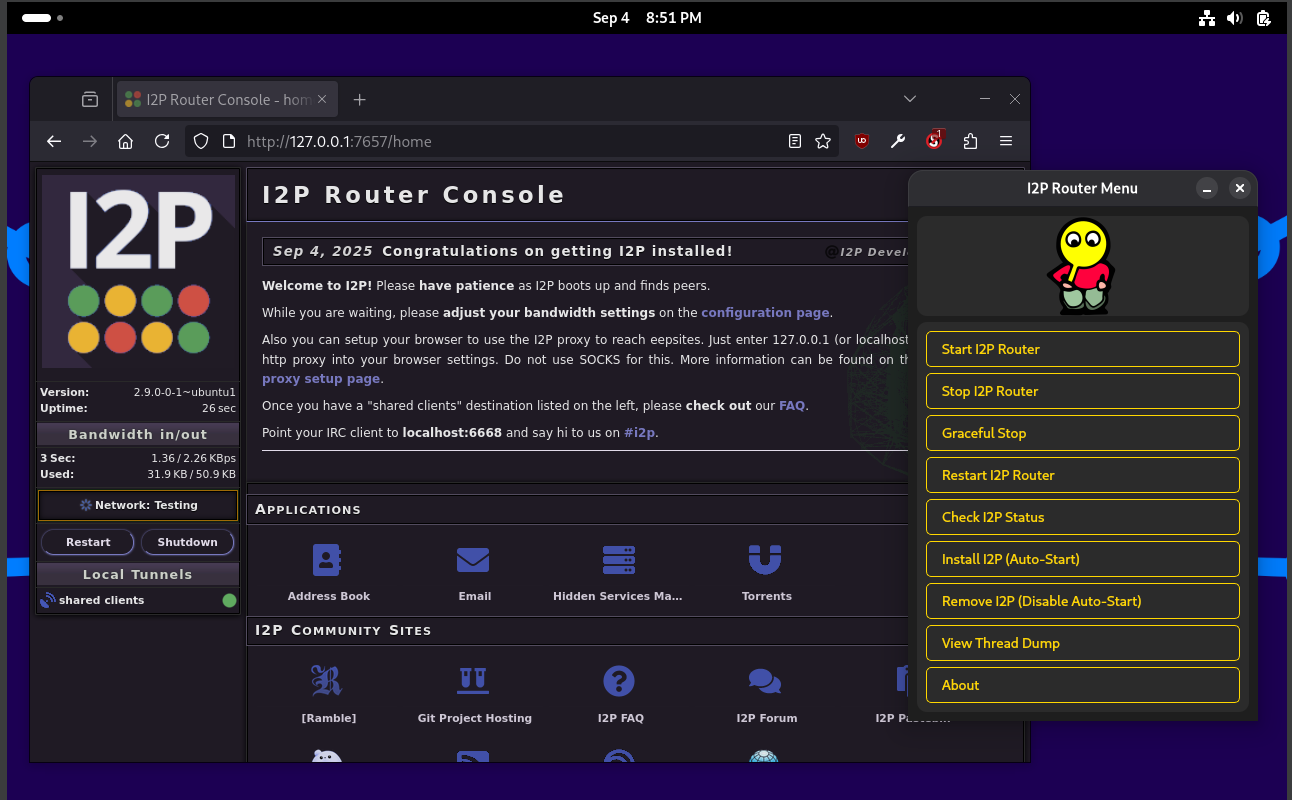Screen dimensions: 1292x800
Task: Click the browser forward arrow
Action: (x=90, y=141)
